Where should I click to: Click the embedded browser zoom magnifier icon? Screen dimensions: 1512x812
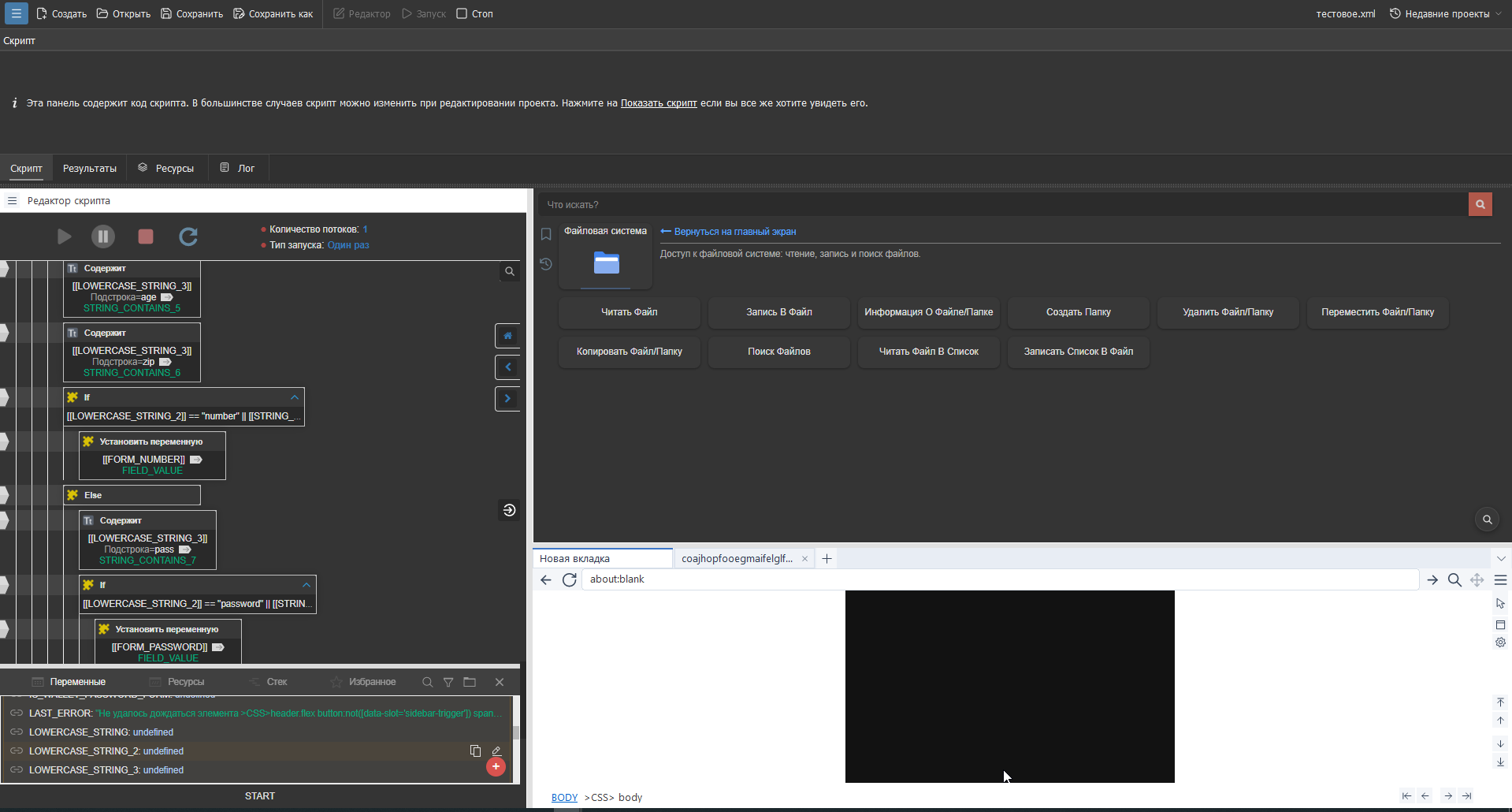tap(1454, 580)
